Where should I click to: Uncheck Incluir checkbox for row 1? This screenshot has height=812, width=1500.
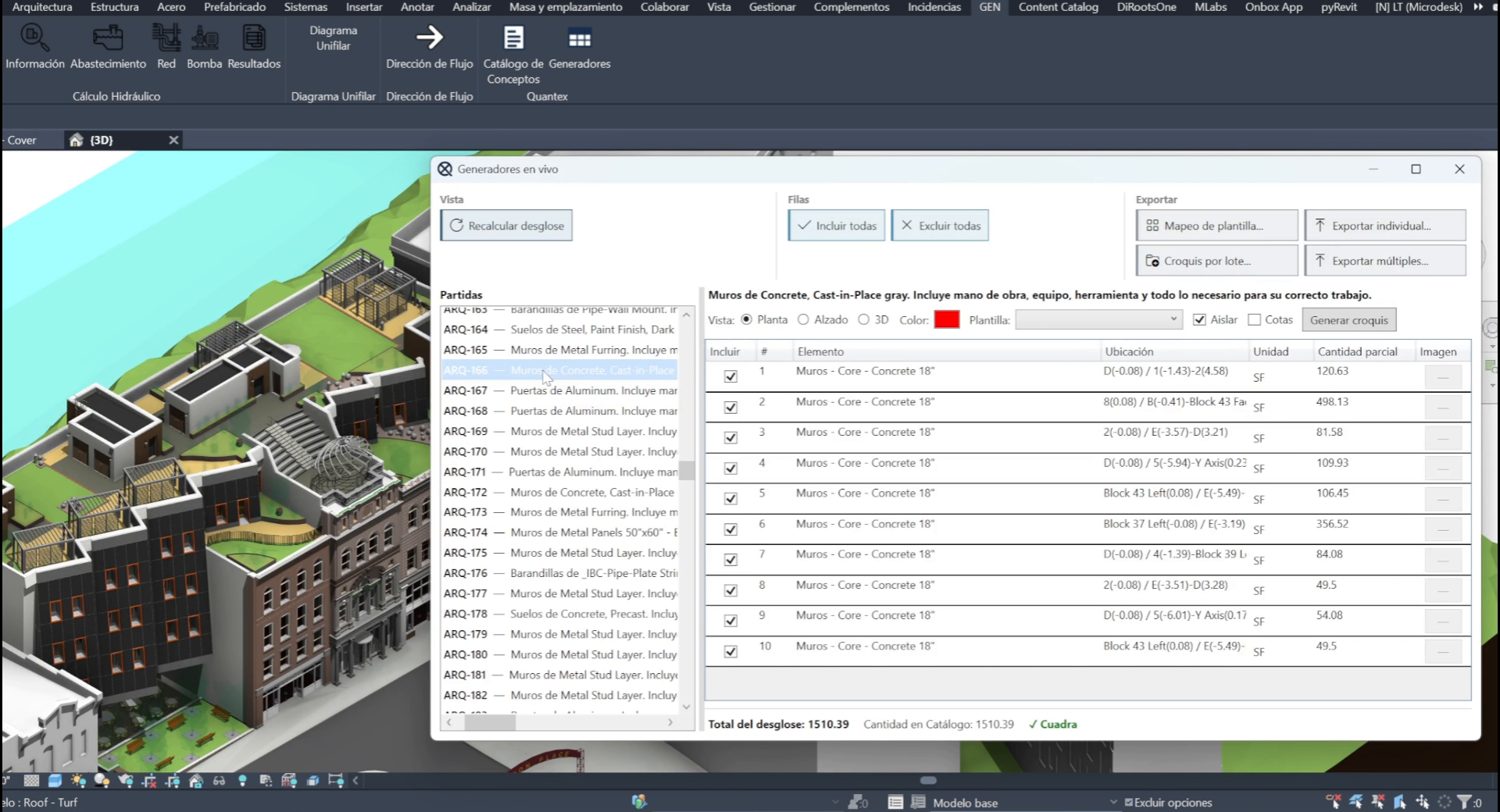[x=730, y=376]
